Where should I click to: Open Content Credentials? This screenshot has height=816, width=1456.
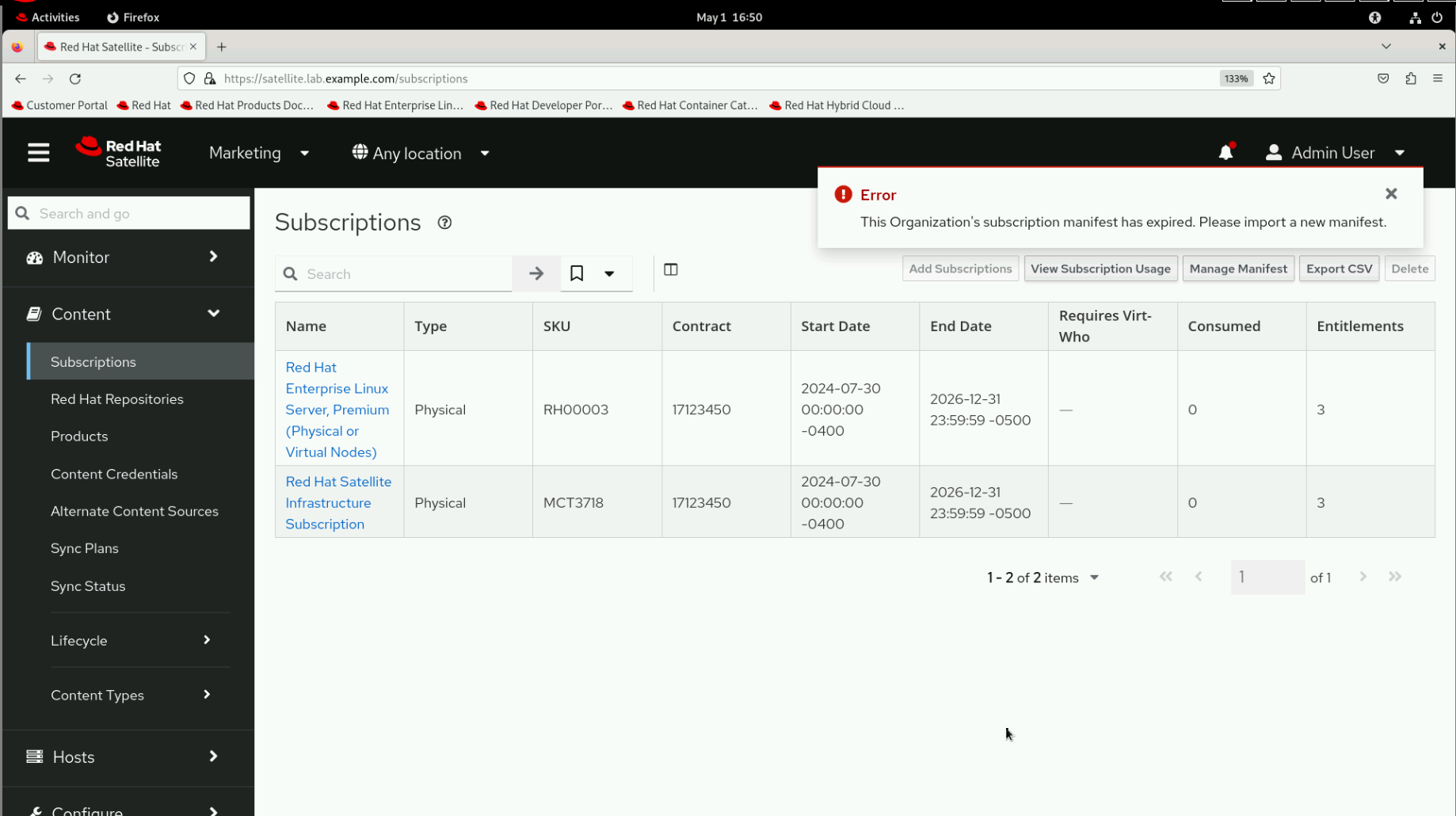coord(114,474)
